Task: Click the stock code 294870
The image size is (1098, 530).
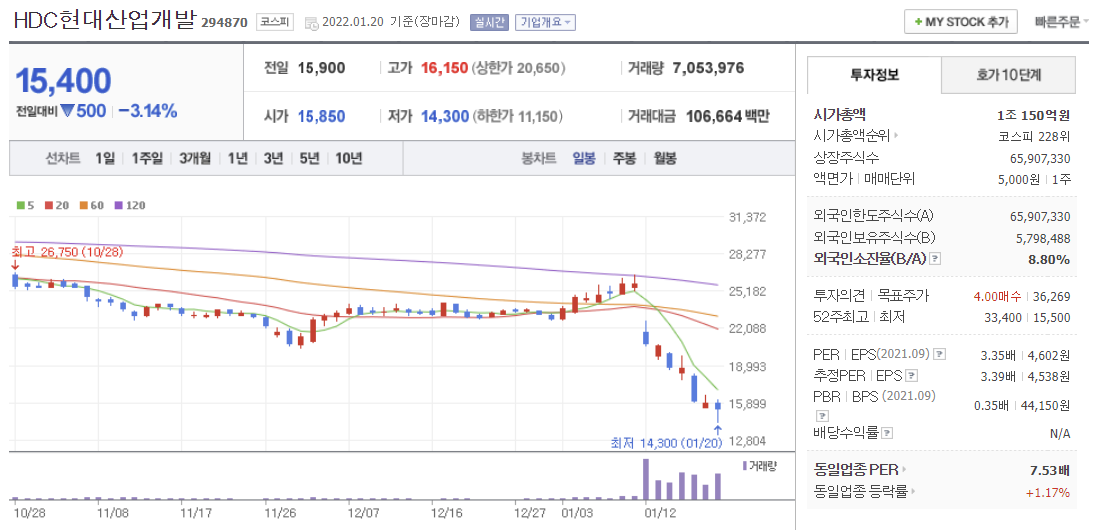Action: tap(225, 22)
